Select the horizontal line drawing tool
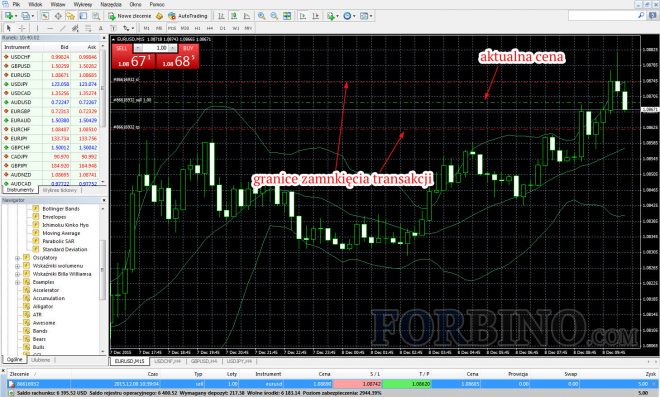 (50, 28)
